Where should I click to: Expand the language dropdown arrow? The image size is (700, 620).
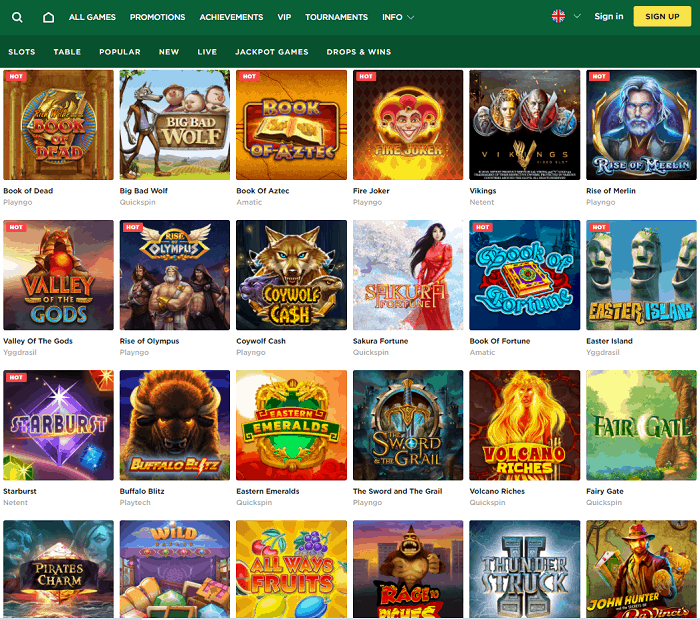click(x=577, y=16)
